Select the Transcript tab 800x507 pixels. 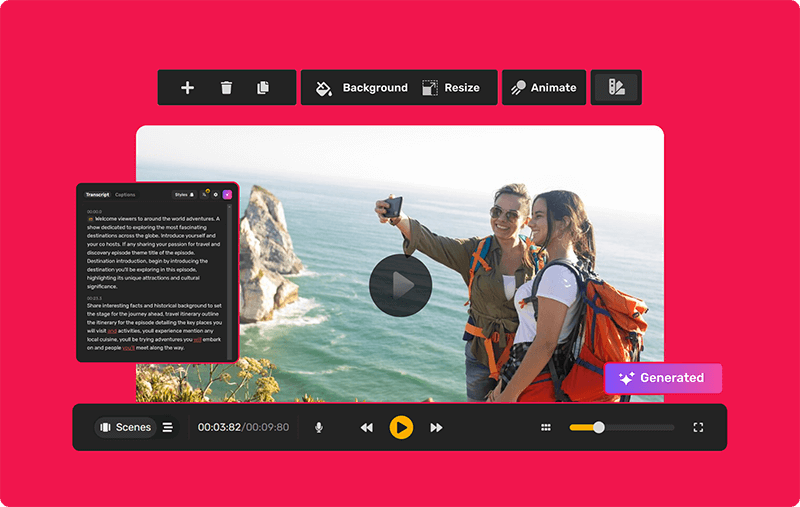[x=97, y=194]
